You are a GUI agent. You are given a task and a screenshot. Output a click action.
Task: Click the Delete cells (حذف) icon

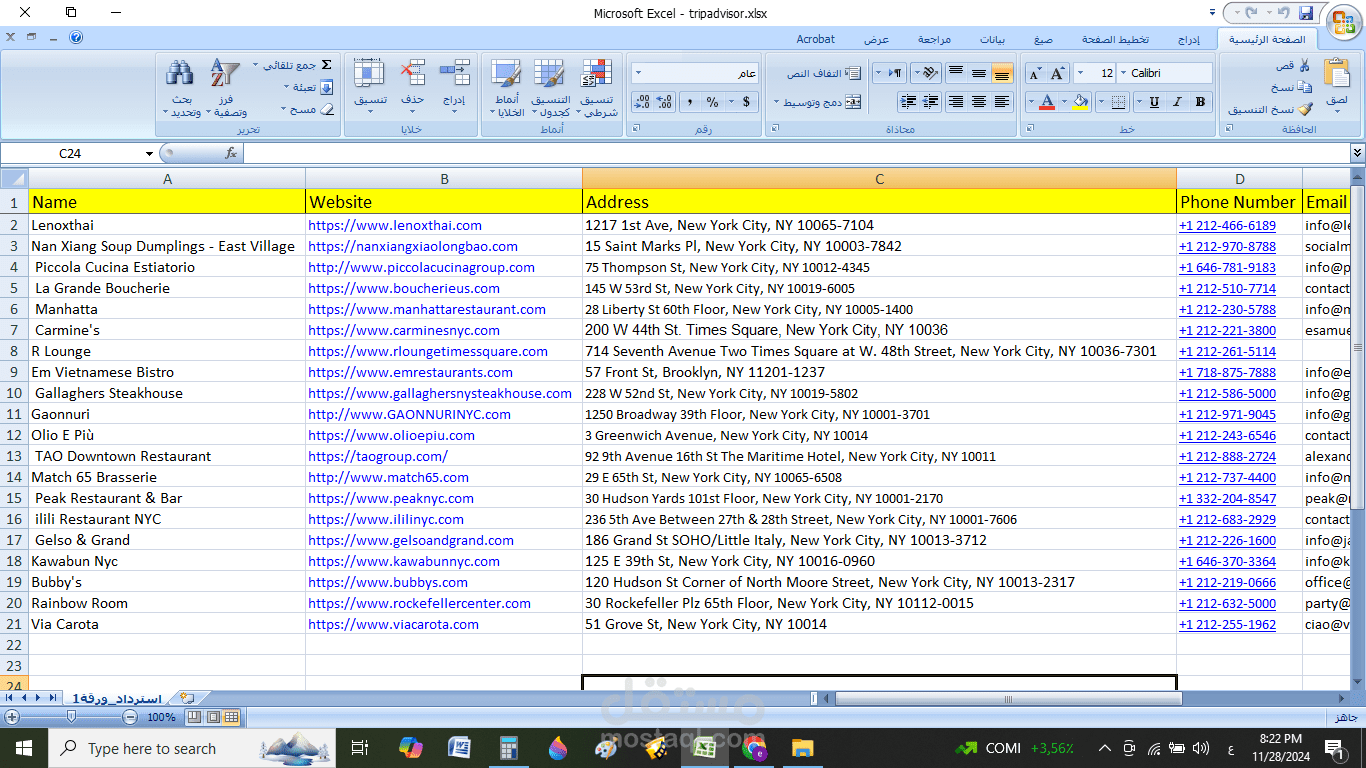(x=412, y=73)
